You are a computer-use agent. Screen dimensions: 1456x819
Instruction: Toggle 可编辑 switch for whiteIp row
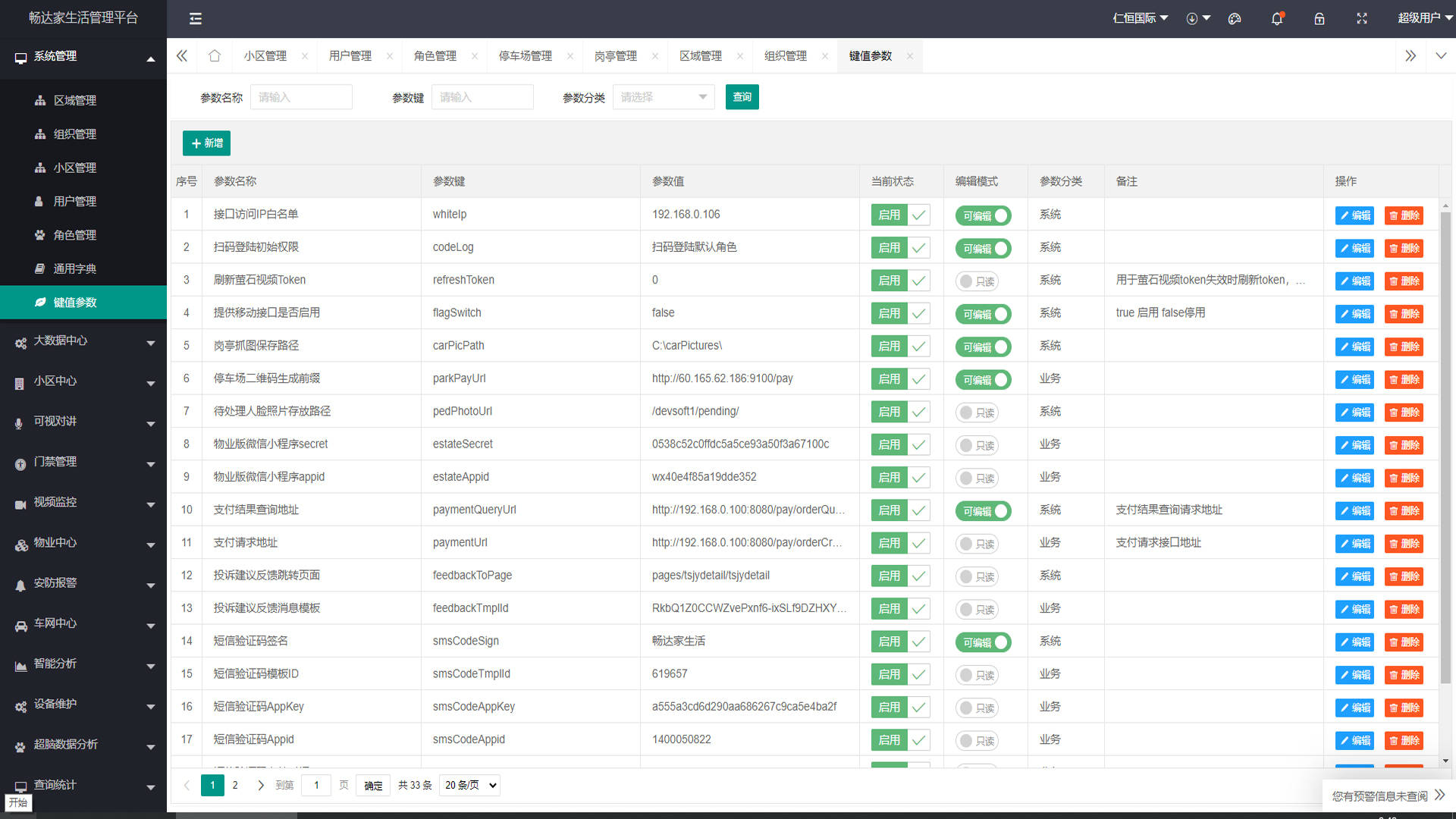tap(983, 215)
